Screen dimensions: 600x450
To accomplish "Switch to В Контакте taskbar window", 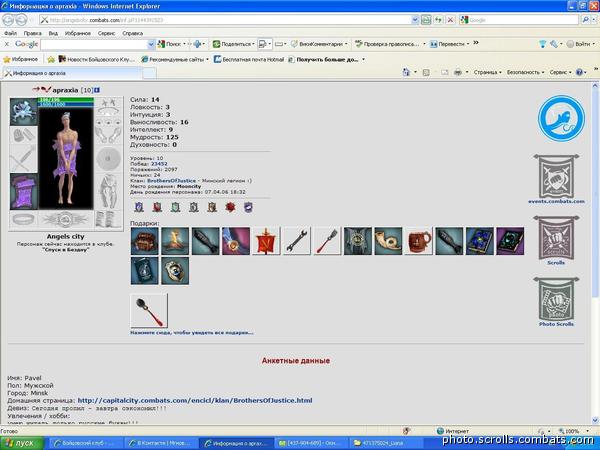I will (161, 443).
